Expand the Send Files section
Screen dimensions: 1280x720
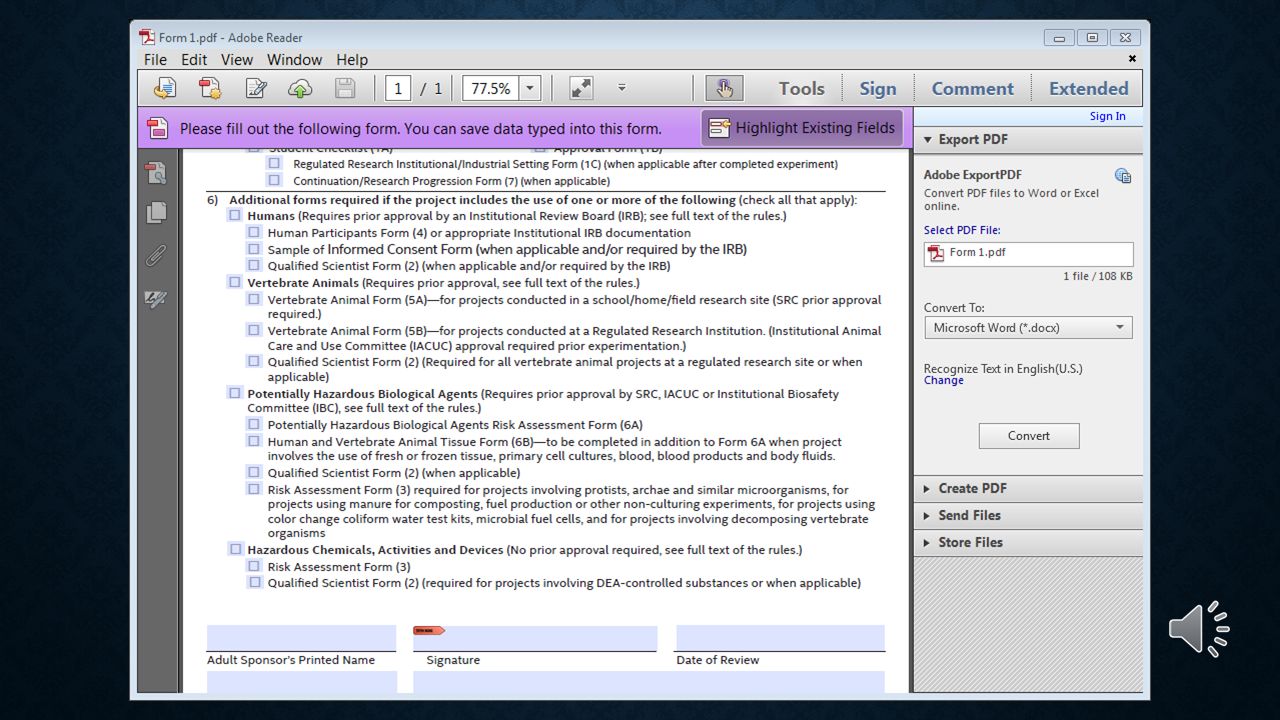click(x=1028, y=515)
